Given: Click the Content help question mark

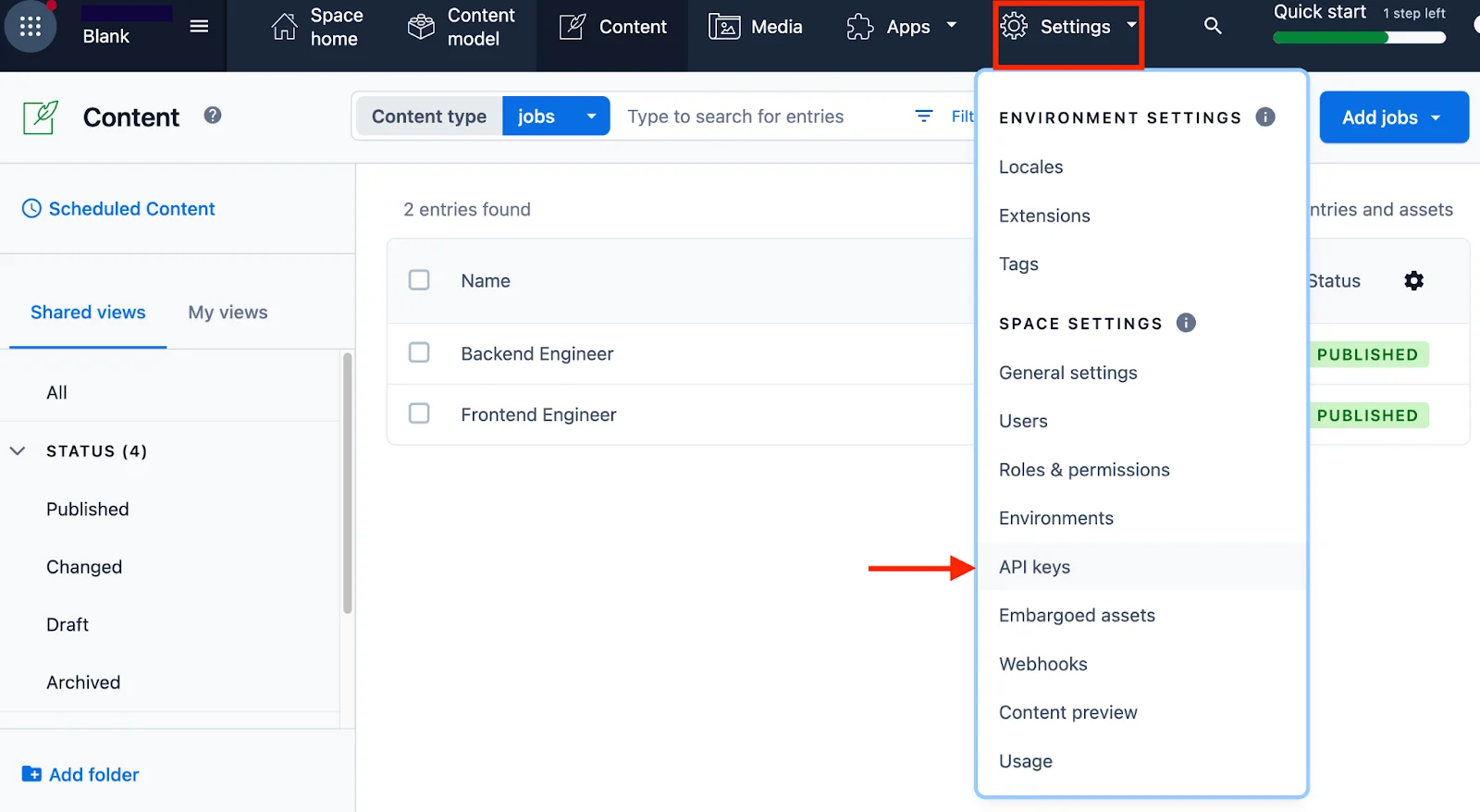Looking at the screenshot, I should (213, 116).
